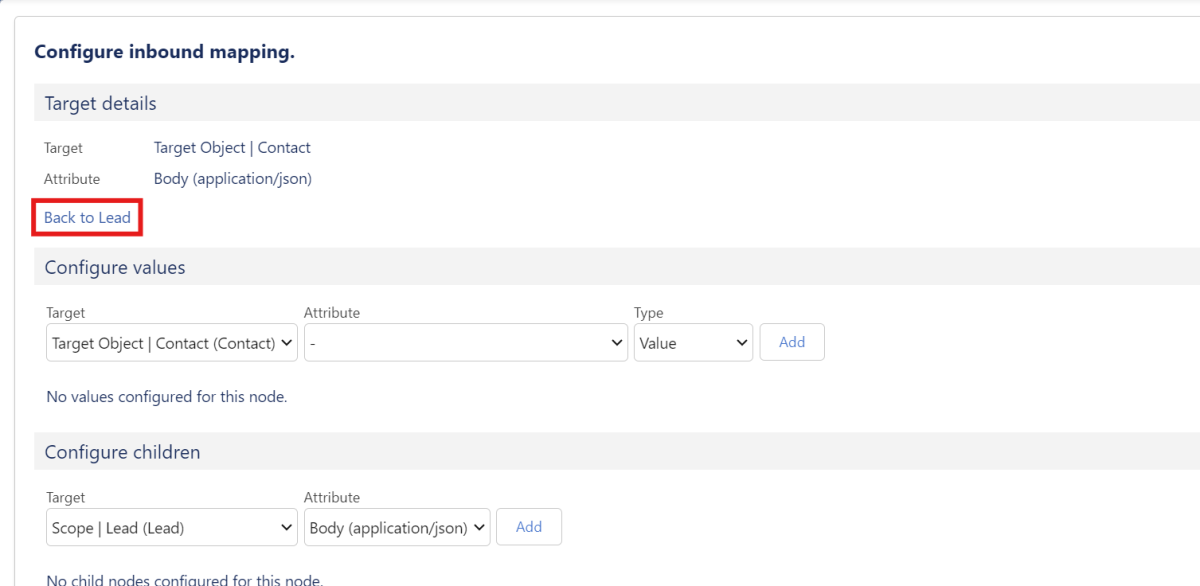Open the Type dropdown set to Value

click(x=693, y=343)
